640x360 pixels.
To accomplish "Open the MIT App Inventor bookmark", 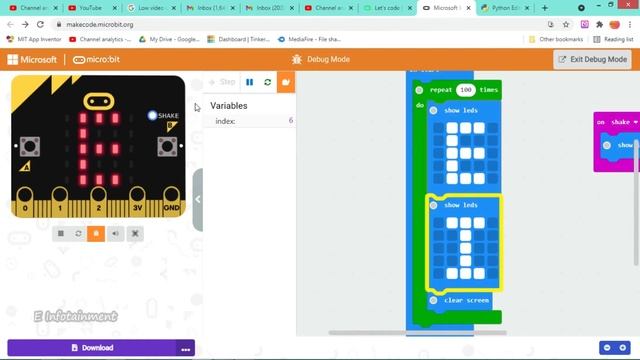I will click(34, 39).
